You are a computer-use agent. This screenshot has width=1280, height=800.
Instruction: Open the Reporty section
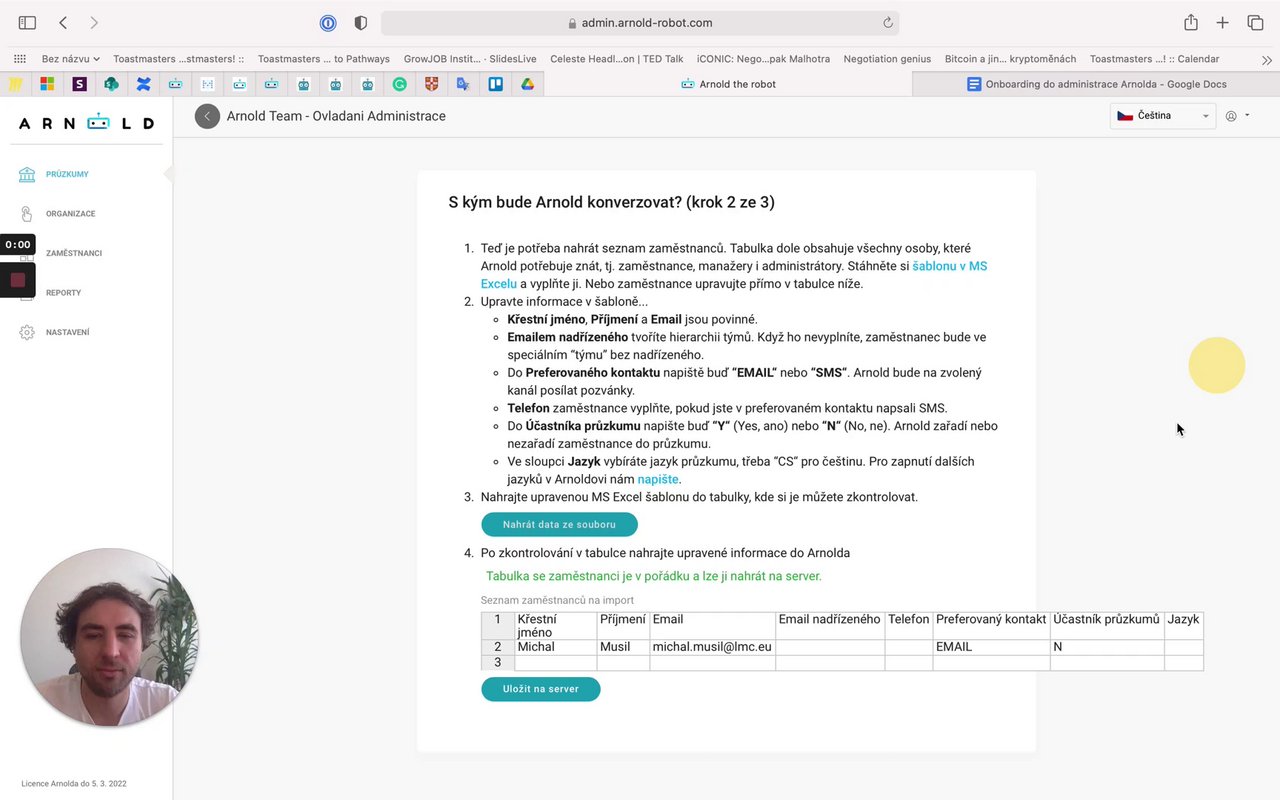pos(63,293)
